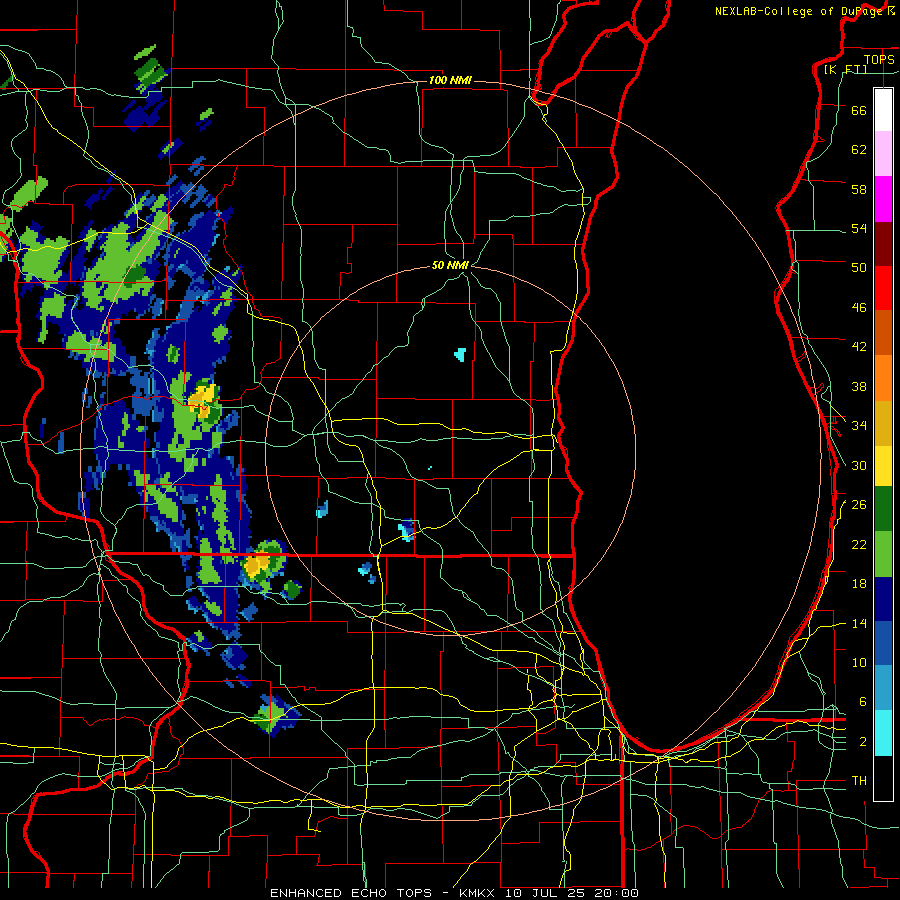Click the '100 NMI' range ring label
This screenshot has width=900, height=900.
[450, 80]
